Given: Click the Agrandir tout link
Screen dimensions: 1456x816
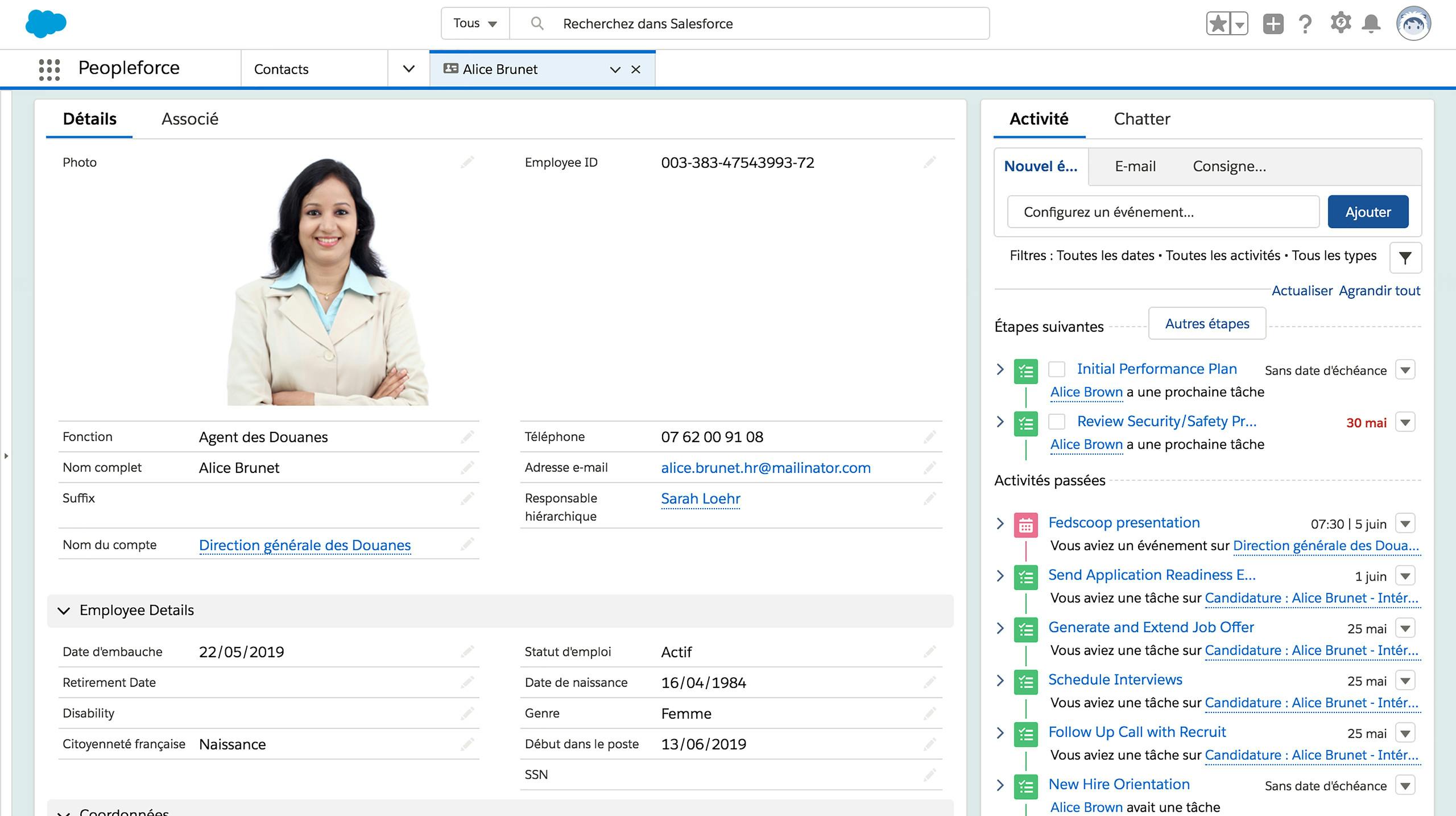Looking at the screenshot, I should pos(1379,291).
